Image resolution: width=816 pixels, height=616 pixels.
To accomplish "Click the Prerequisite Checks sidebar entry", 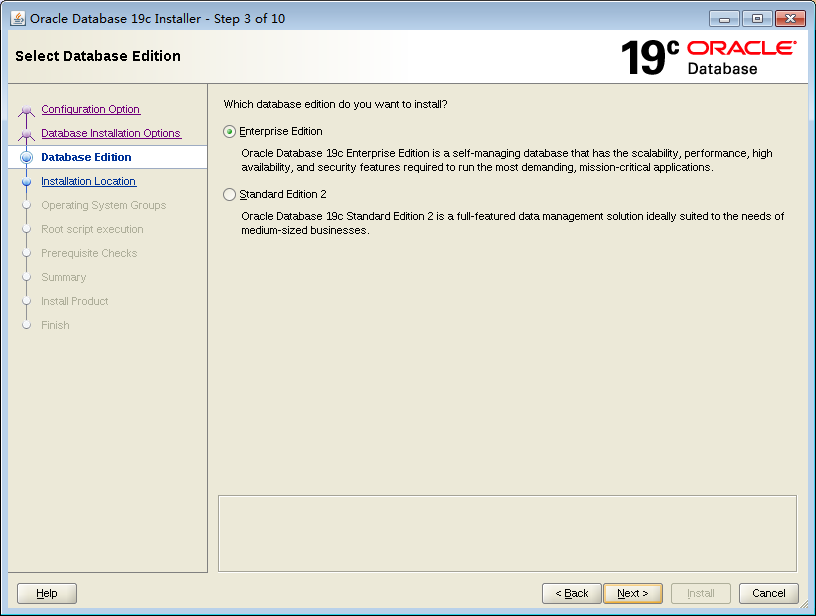I will pyautogui.click(x=88, y=253).
